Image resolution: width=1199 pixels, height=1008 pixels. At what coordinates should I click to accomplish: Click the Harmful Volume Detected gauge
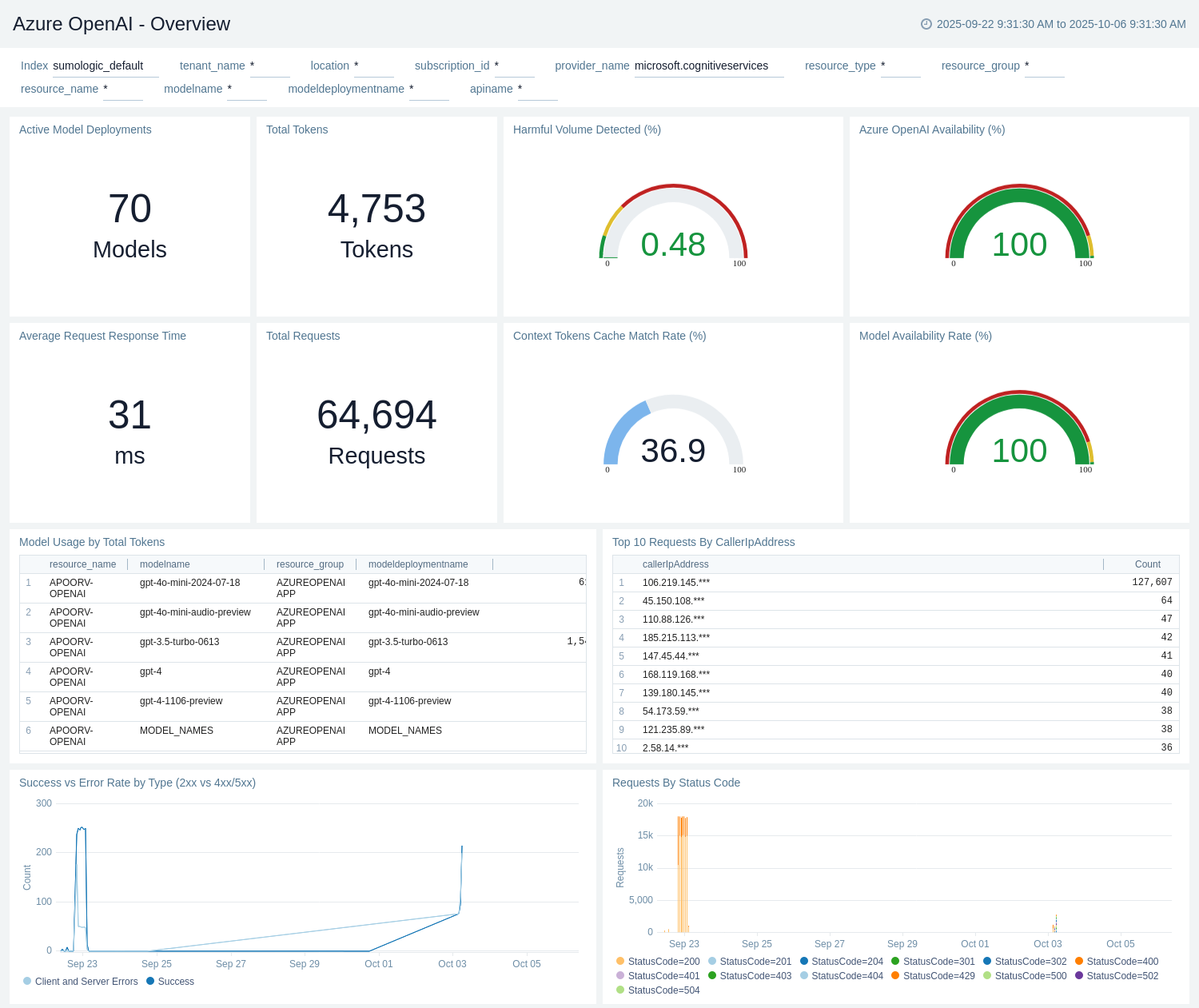(673, 228)
